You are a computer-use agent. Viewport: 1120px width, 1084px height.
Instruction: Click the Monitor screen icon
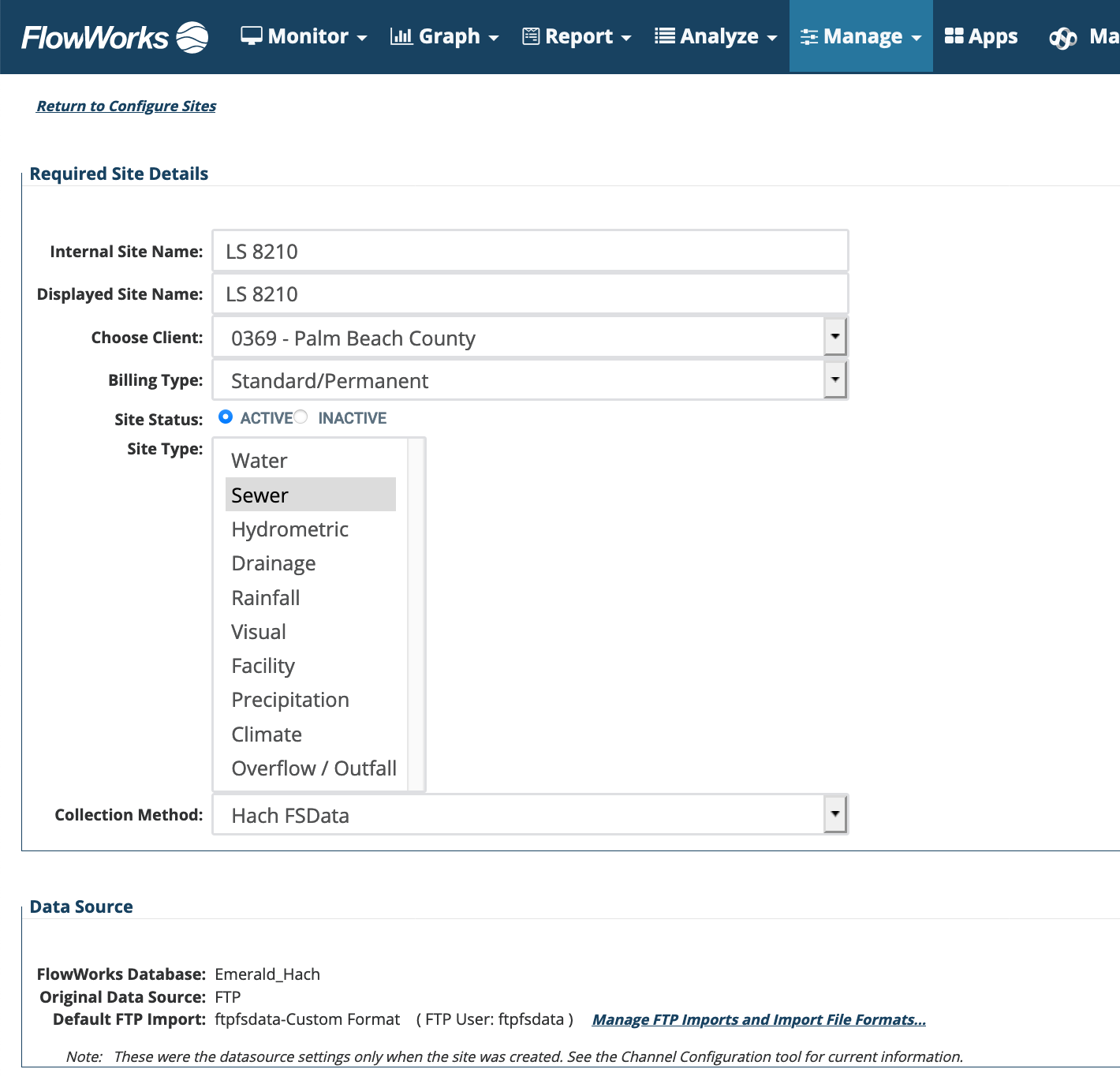tap(251, 36)
